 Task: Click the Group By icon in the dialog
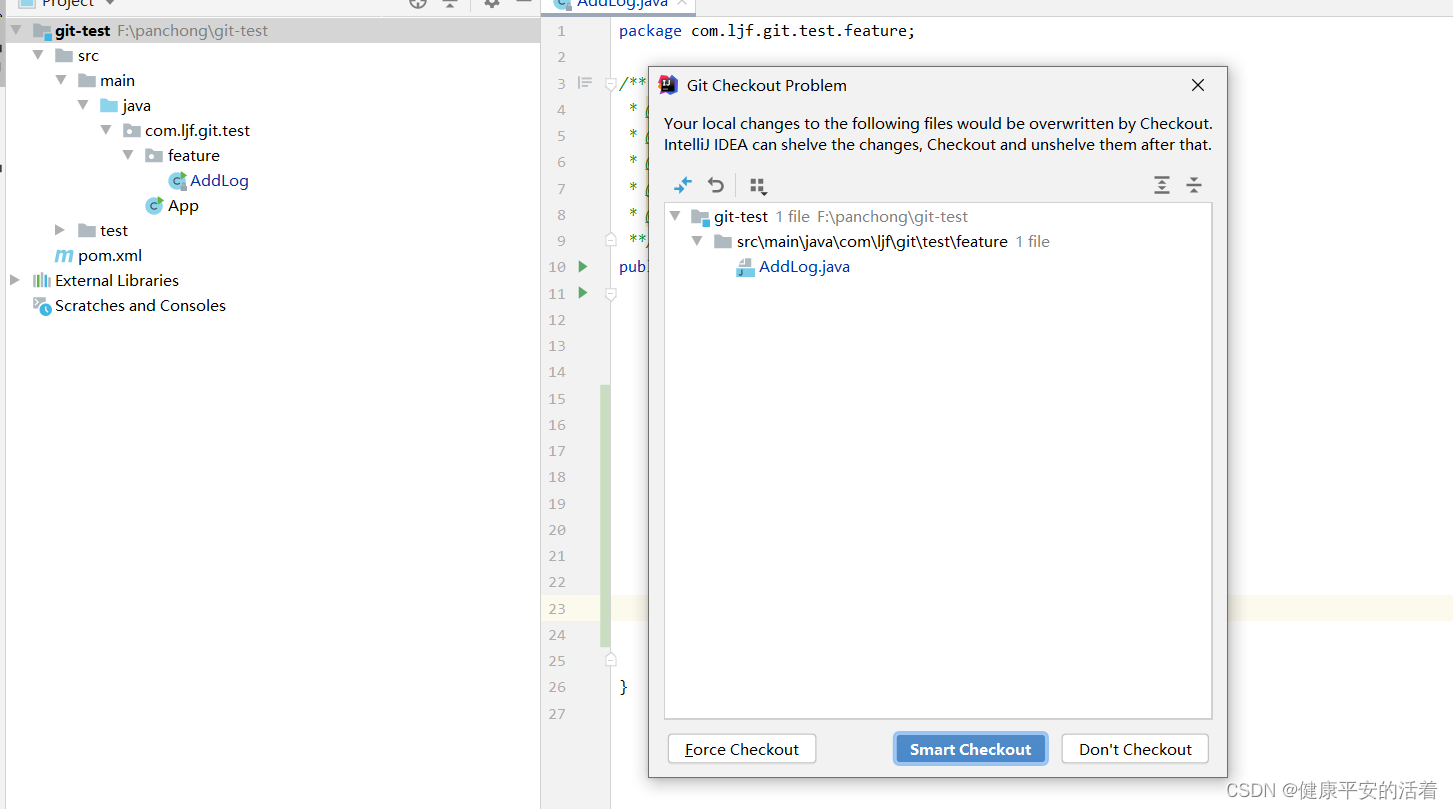click(757, 185)
